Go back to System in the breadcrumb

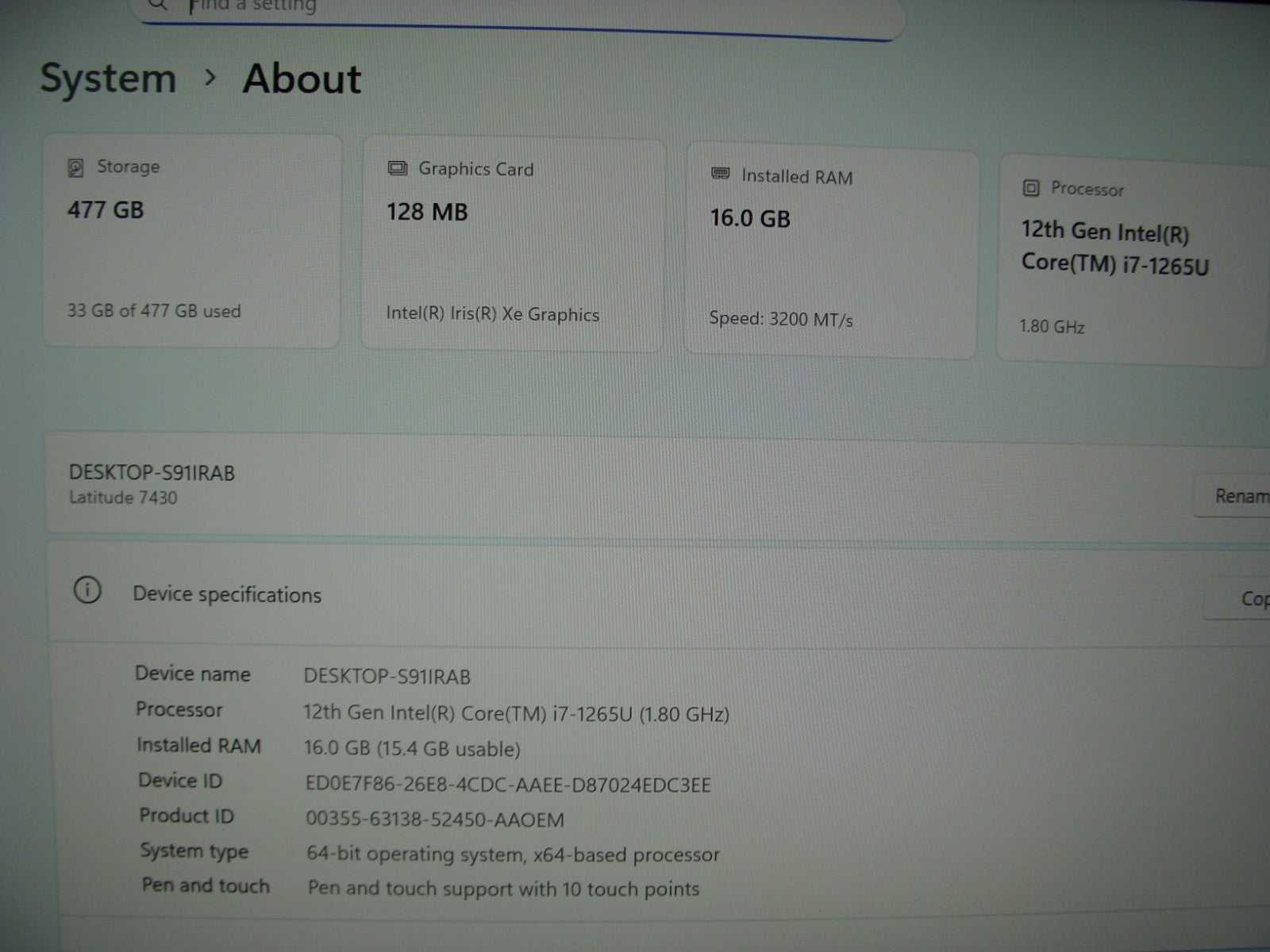108,79
